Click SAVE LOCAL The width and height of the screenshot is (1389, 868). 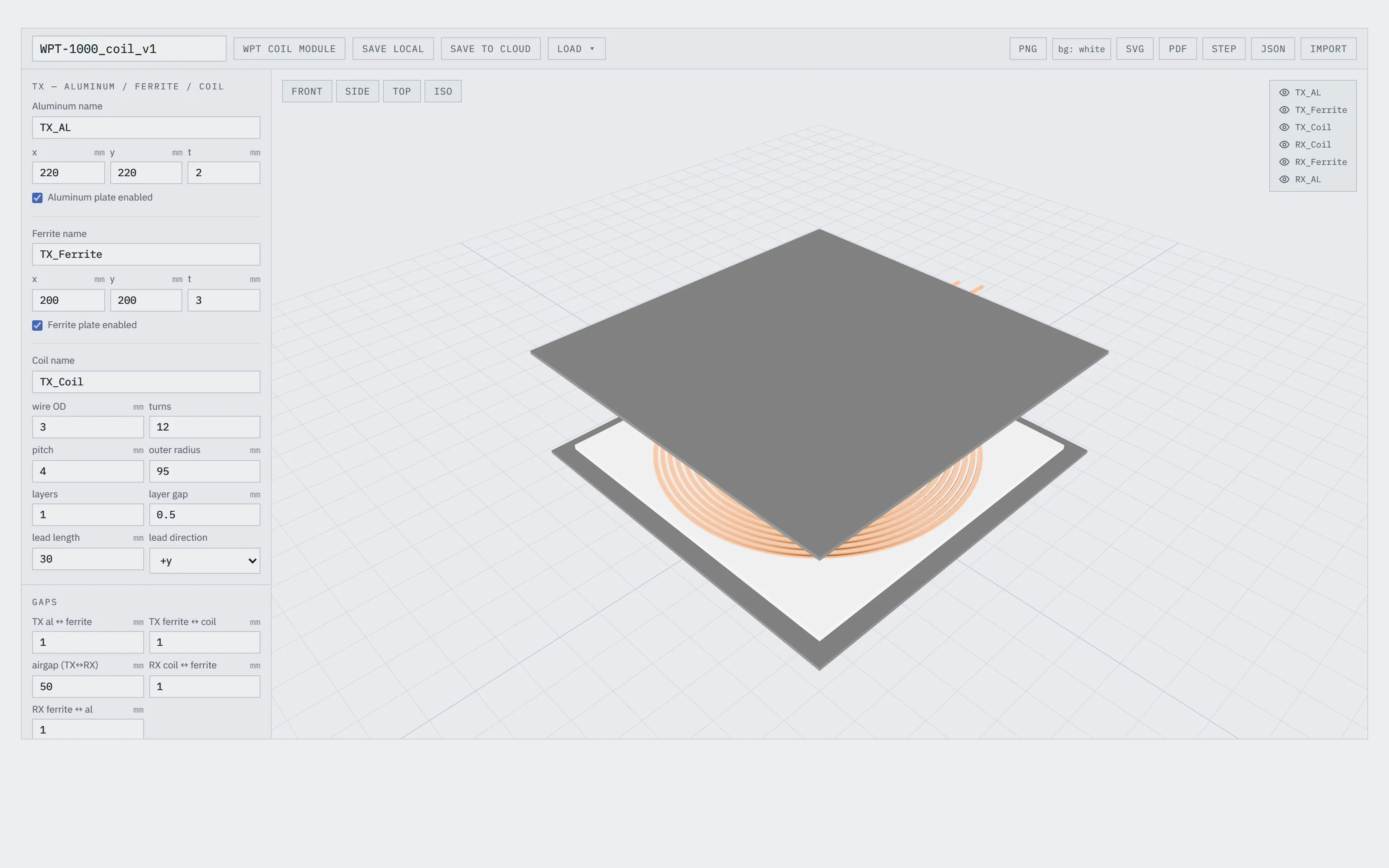[x=393, y=49]
